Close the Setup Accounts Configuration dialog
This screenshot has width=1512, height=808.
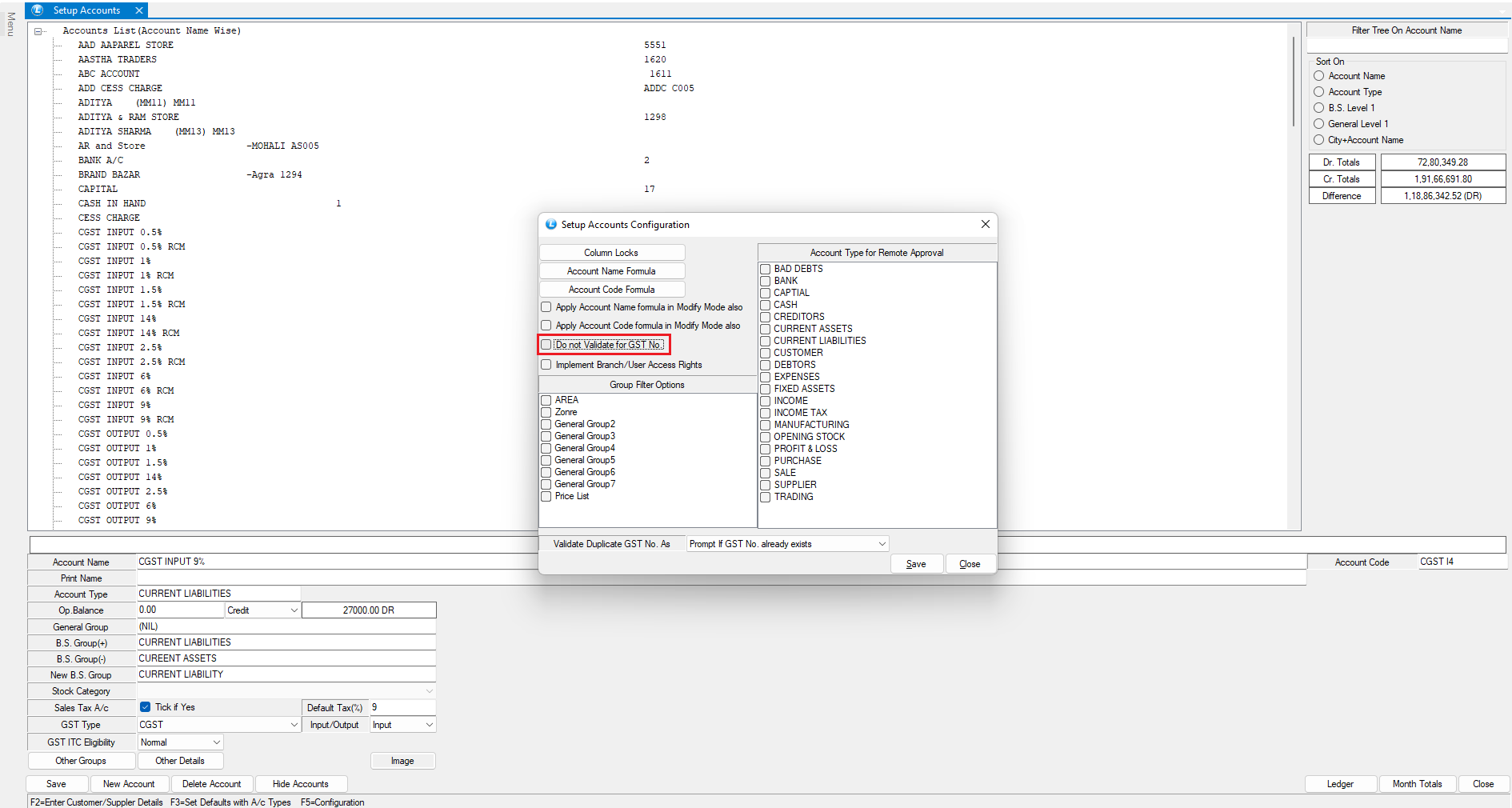pos(985,225)
